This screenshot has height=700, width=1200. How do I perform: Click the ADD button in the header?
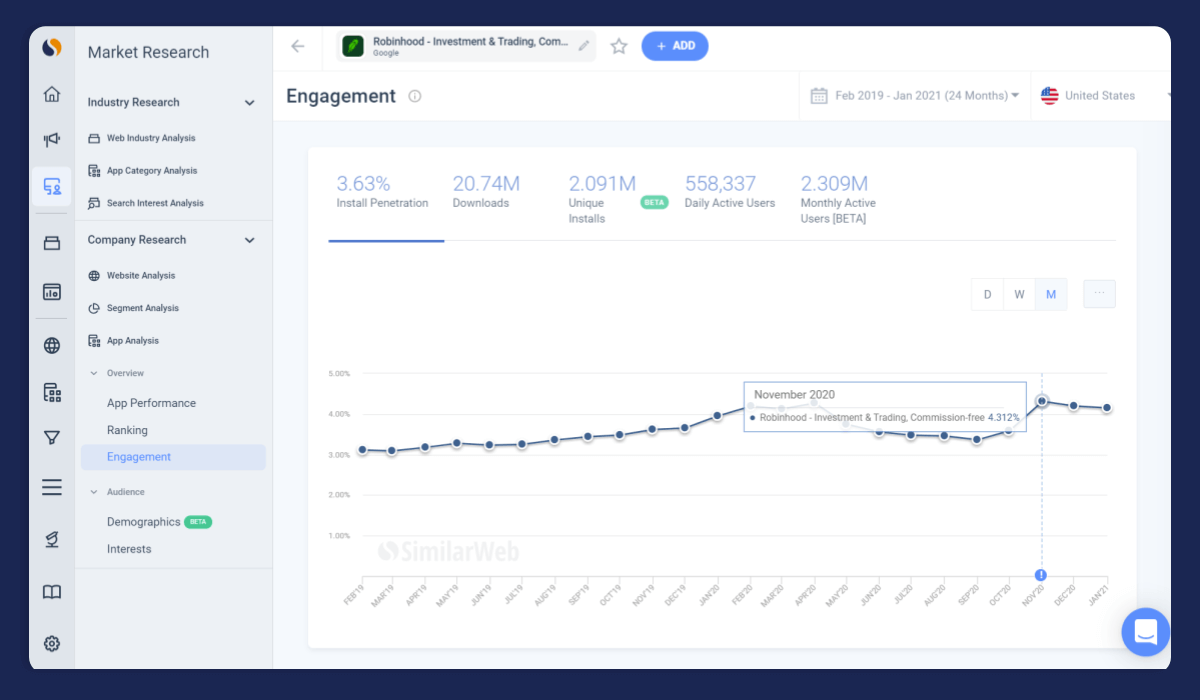click(x=675, y=46)
